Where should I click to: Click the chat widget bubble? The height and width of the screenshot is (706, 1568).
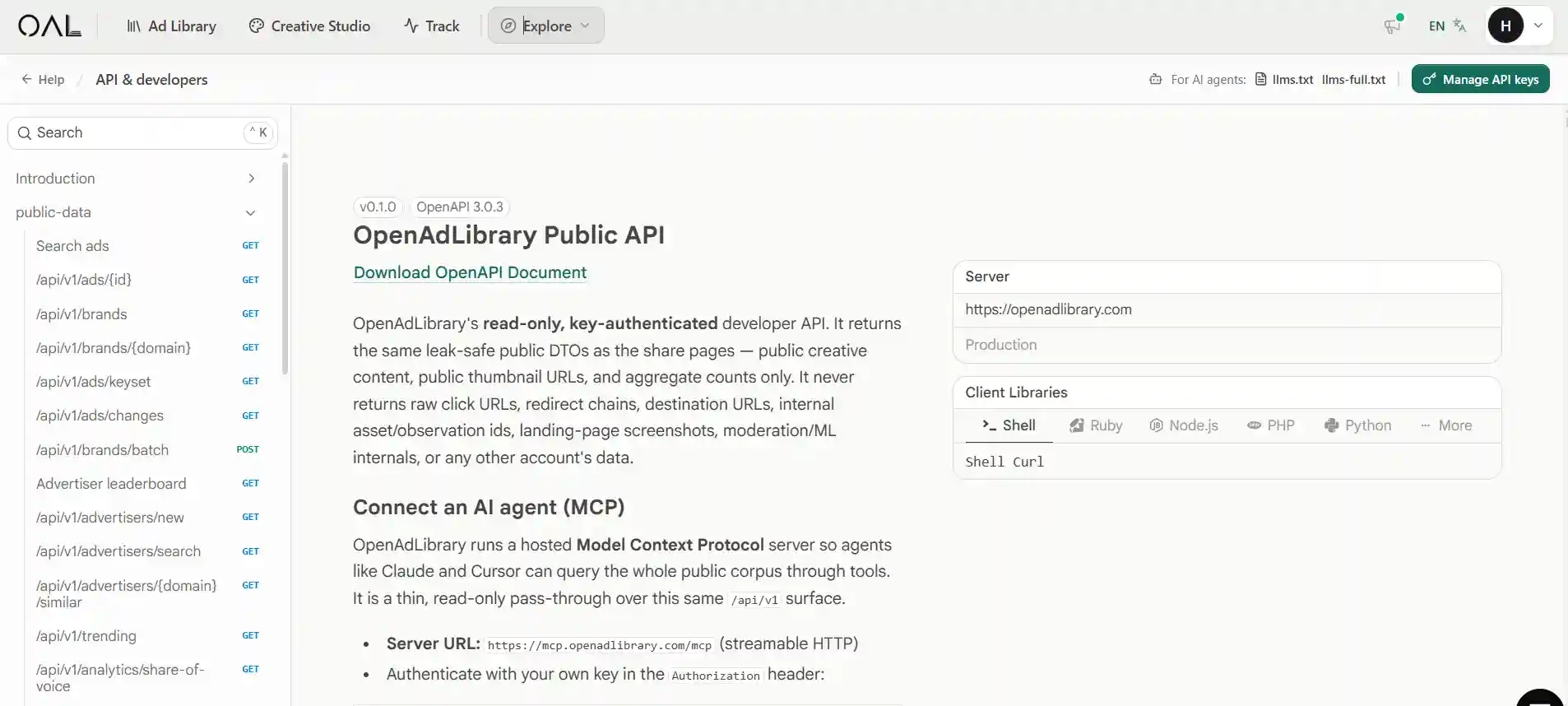click(x=1539, y=698)
